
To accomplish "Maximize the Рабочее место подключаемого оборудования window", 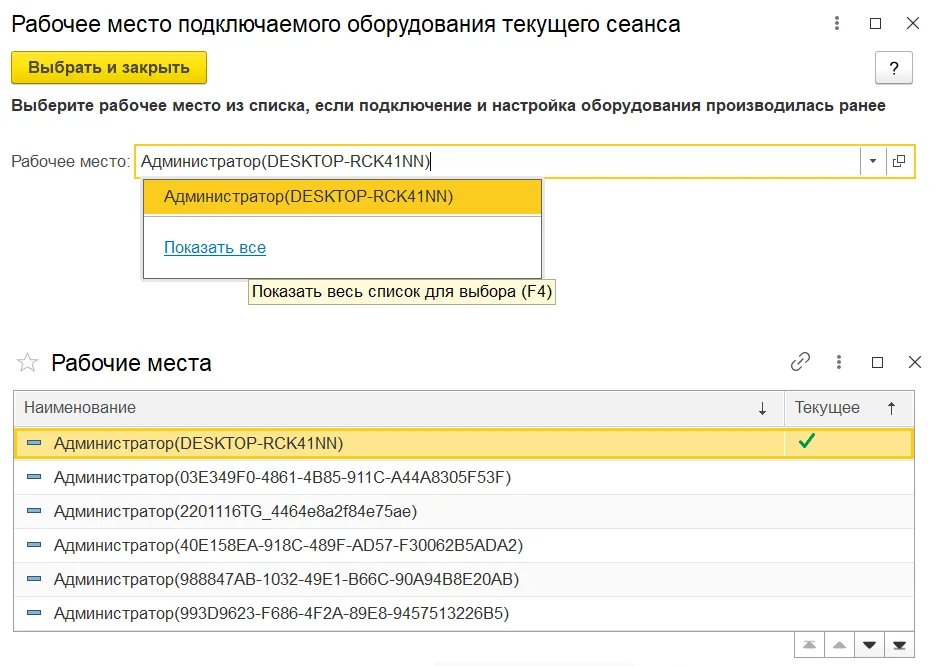I will [x=875, y=23].
